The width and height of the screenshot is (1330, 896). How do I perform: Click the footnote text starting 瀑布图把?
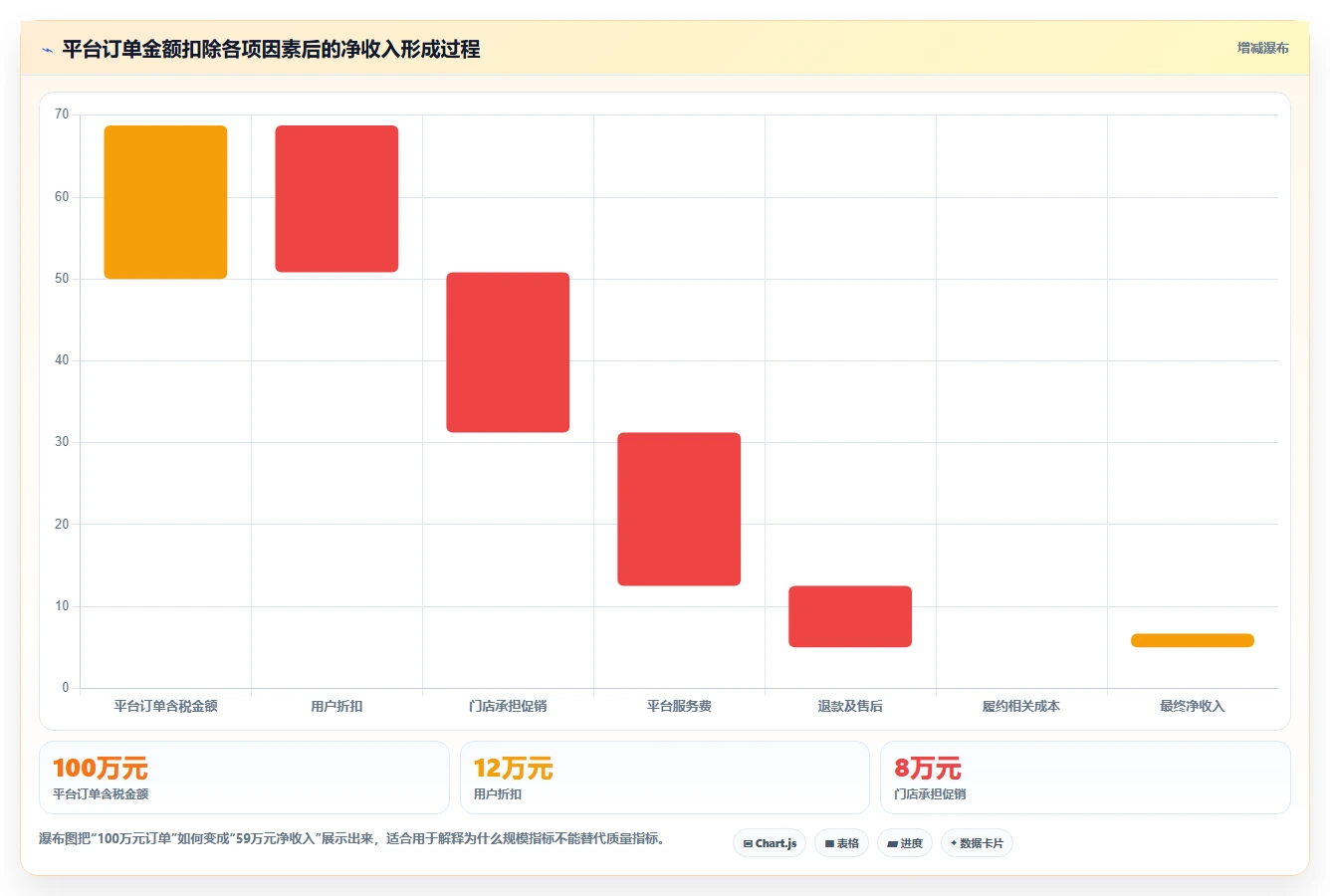point(351,838)
